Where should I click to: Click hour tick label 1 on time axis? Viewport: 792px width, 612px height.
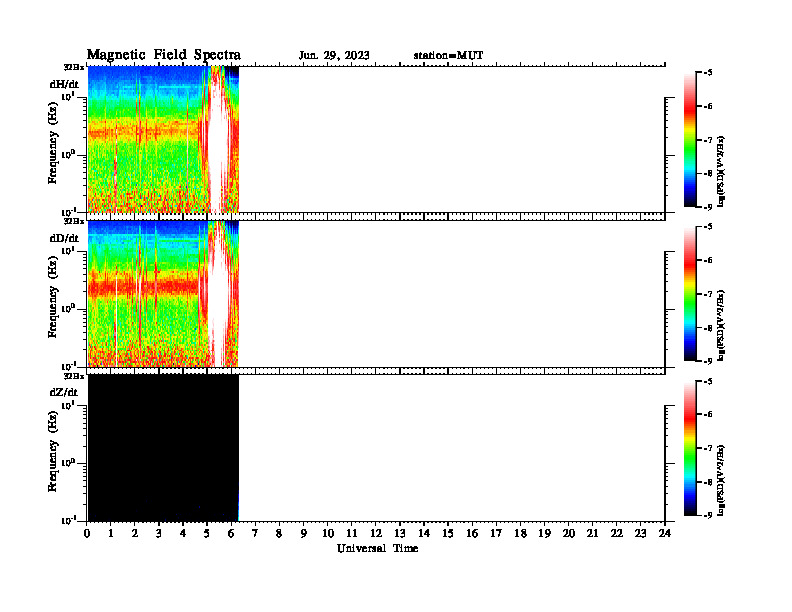pos(111,533)
